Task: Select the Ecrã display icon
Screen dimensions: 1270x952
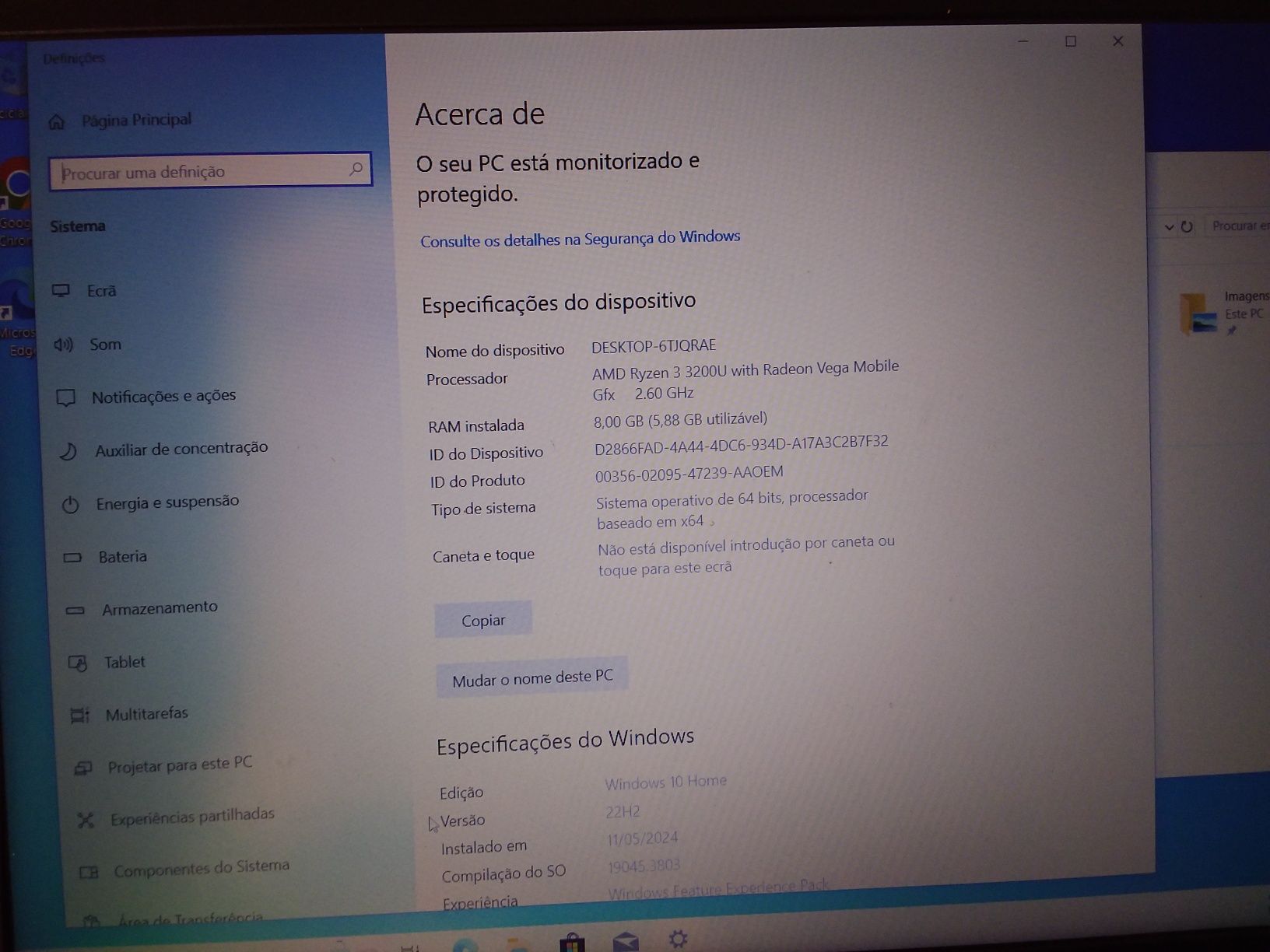Action: pos(61,291)
